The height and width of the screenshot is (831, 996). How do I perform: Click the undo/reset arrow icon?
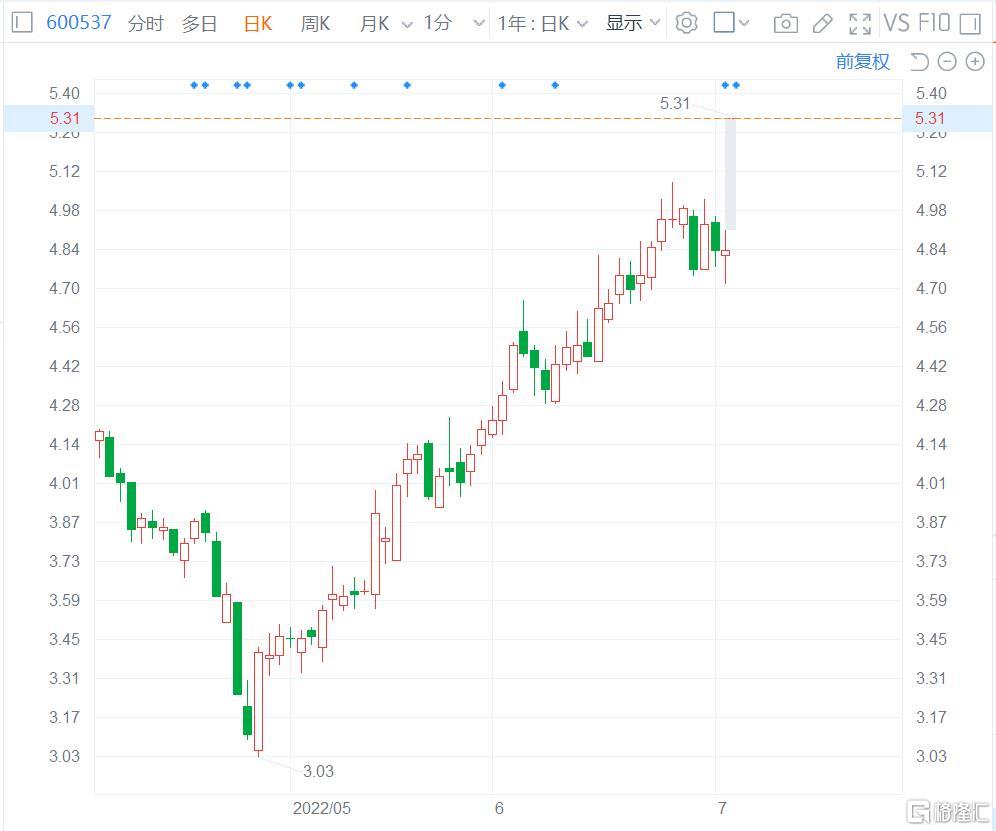click(920, 62)
